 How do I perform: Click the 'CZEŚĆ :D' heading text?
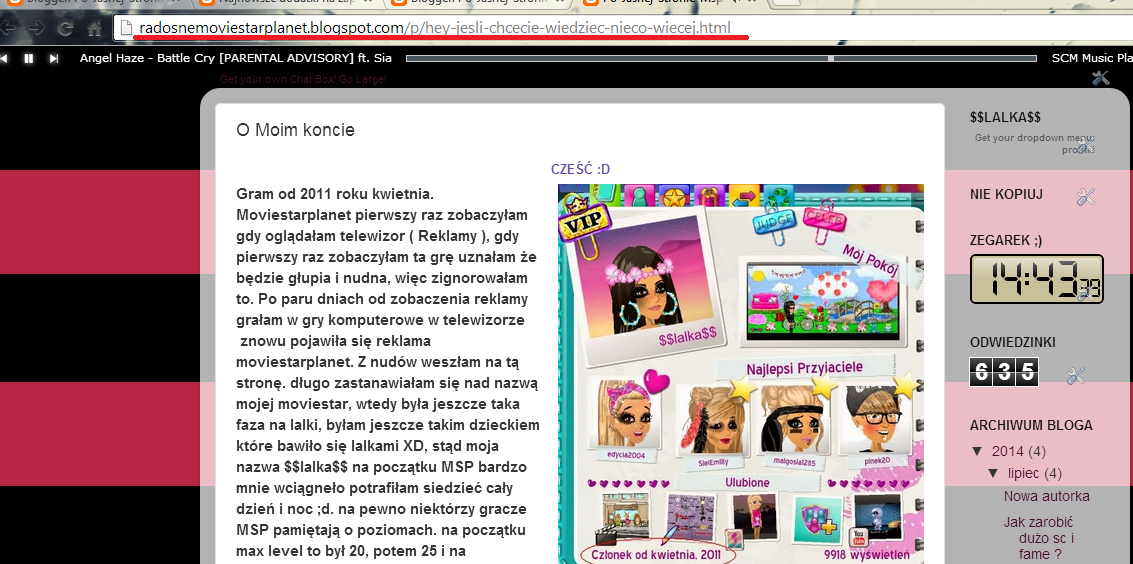point(580,169)
